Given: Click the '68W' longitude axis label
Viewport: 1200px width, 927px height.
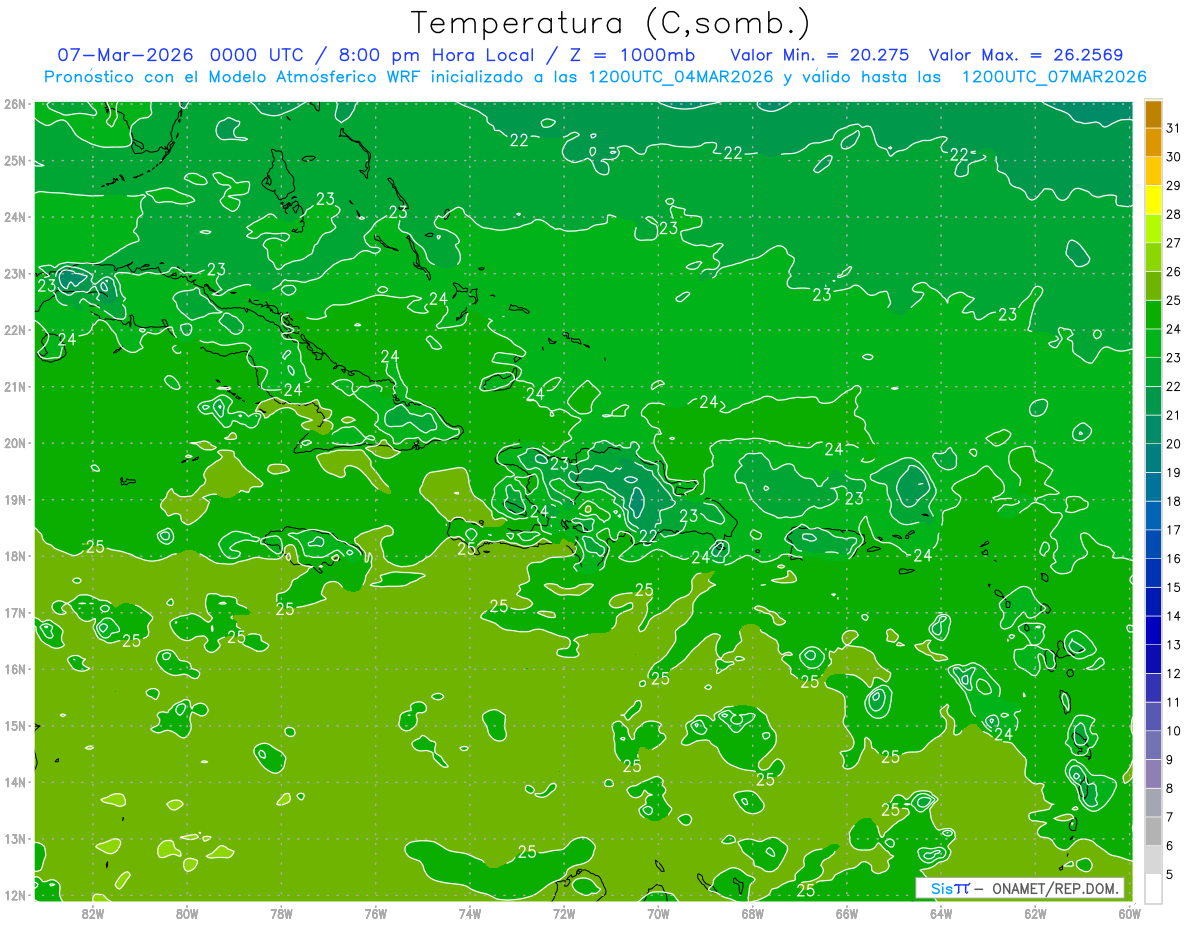Looking at the screenshot, I should click(753, 913).
